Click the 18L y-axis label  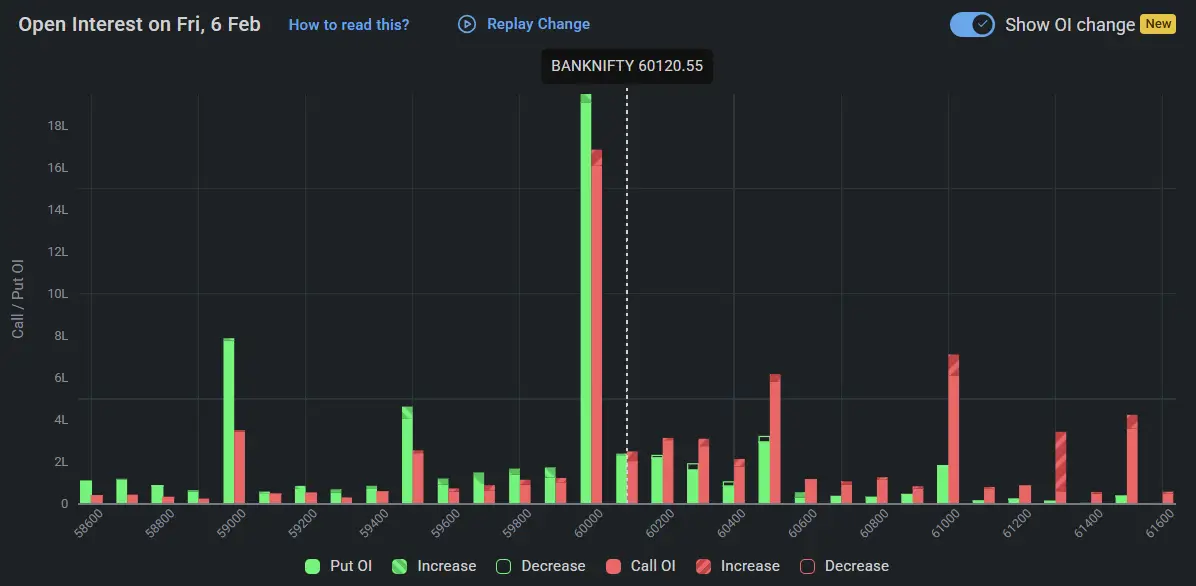pyautogui.click(x=58, y=126)
